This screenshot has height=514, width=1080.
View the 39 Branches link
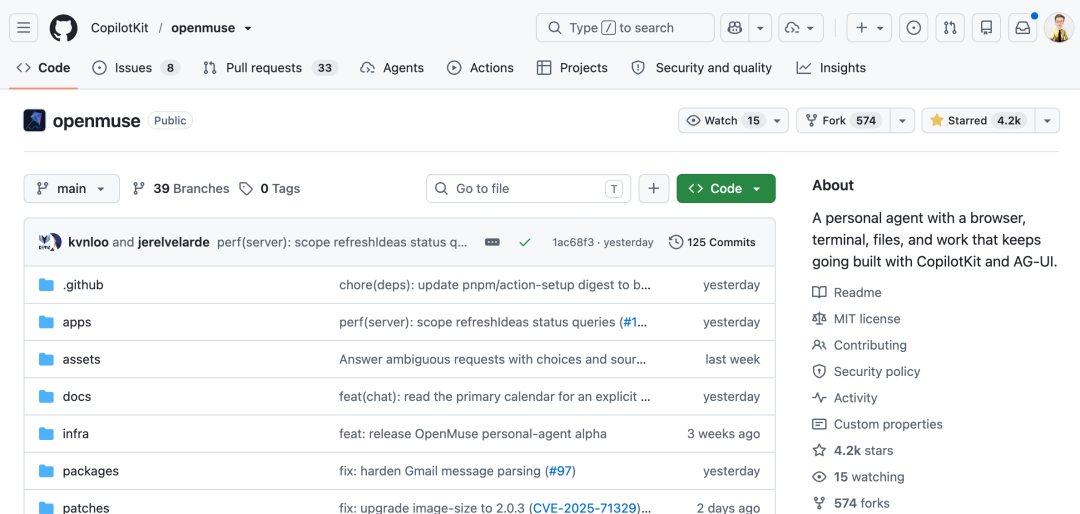pos(181,189)
